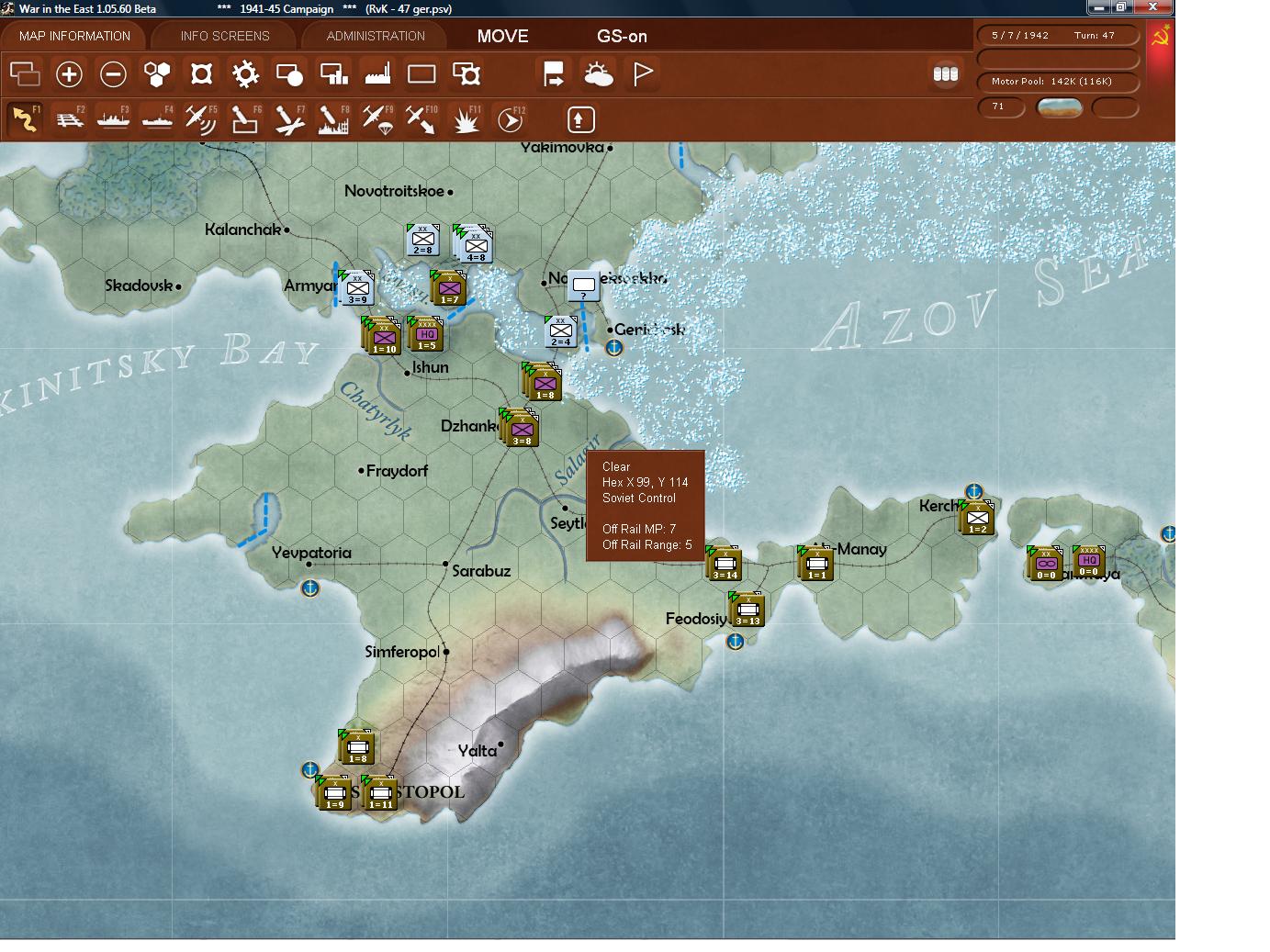Select the Soviet unit marked 1=2 at Kerch
The image size is (1270, 952).
tap(977, 518)
